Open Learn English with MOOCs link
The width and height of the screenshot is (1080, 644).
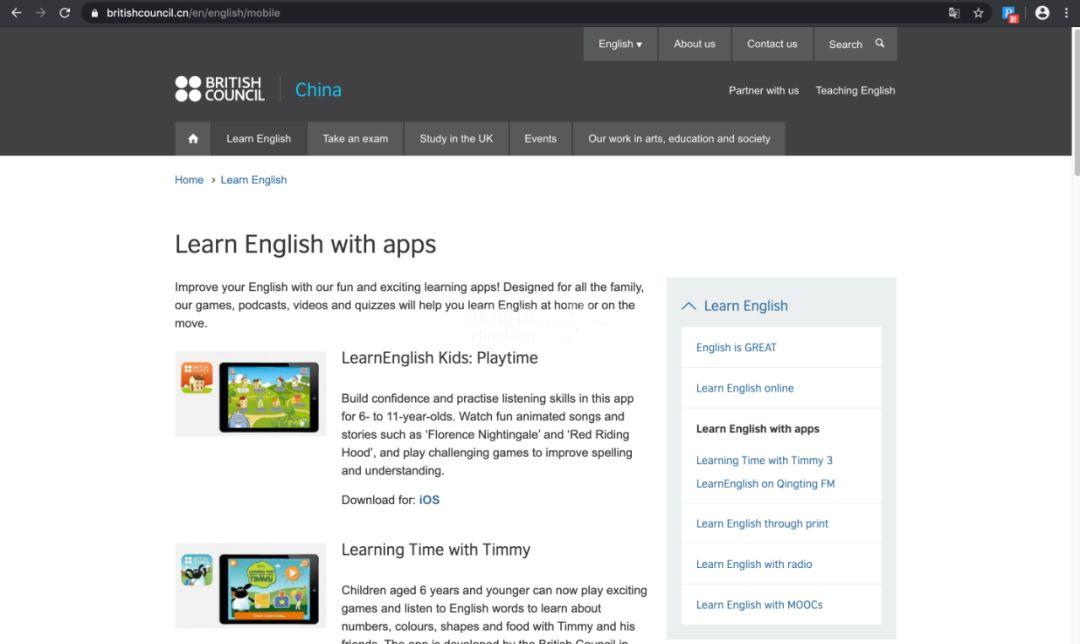click(759, 605)
